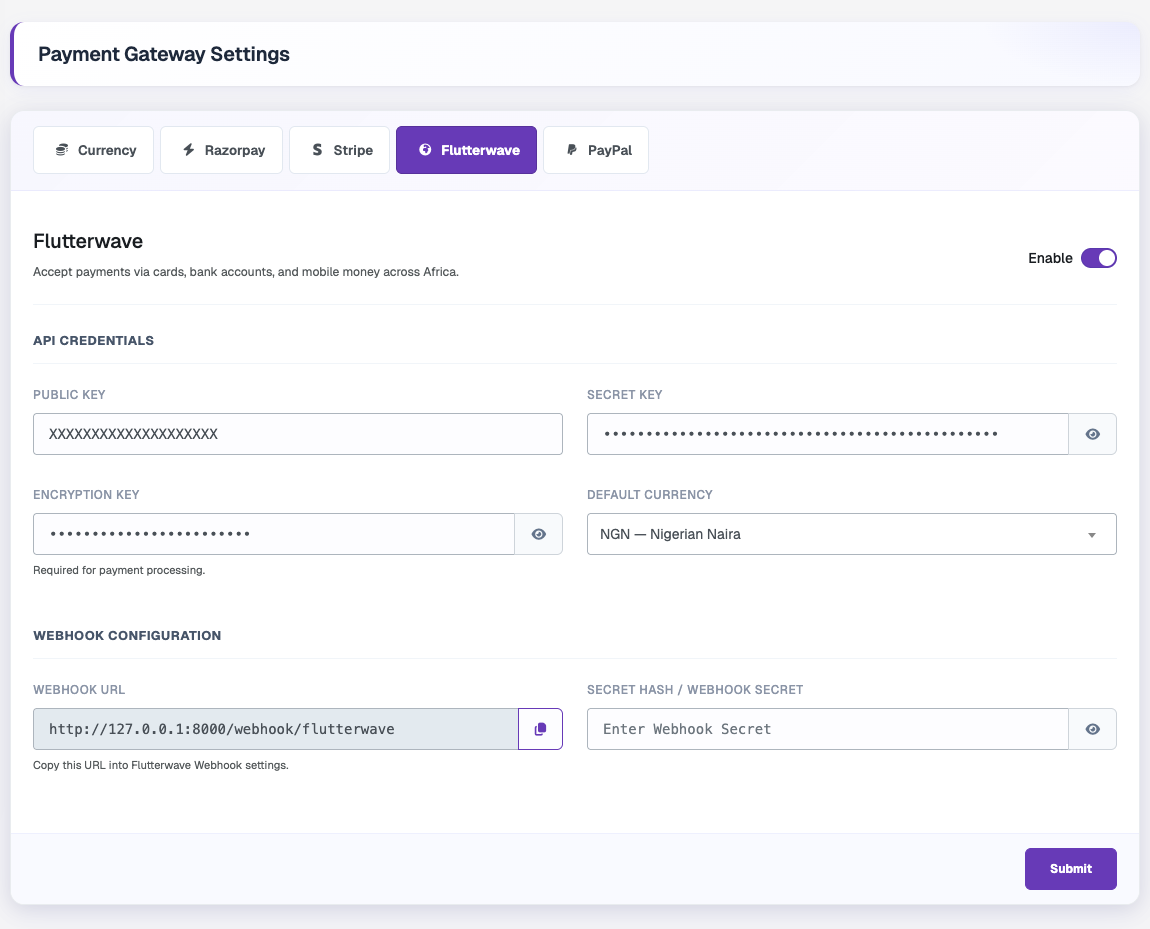Viewport: 1150px width, 929px height.
Task: Click the "WEBHOOK CONFIGURATION" section title
Action: [x=127, y=636]
